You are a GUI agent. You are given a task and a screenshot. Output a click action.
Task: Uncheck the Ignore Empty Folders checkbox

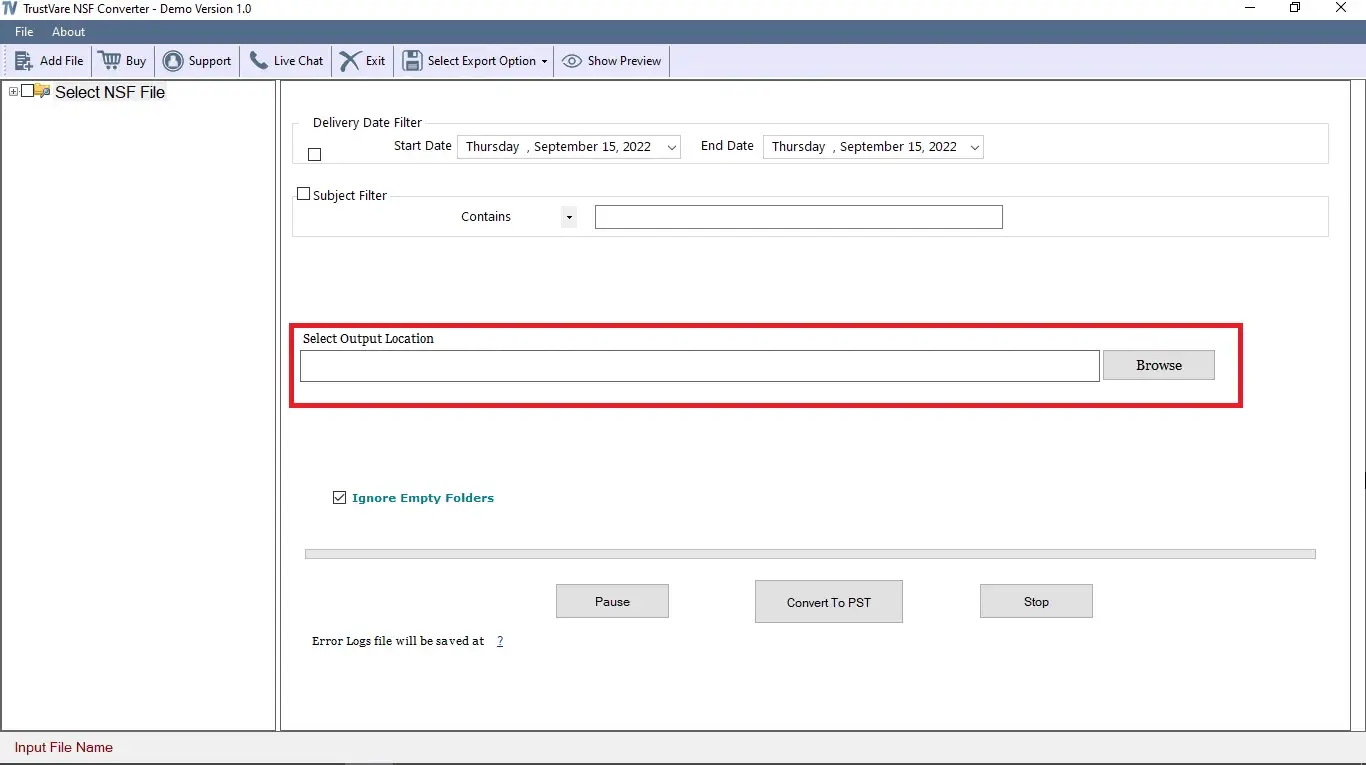tap(340, 497)
